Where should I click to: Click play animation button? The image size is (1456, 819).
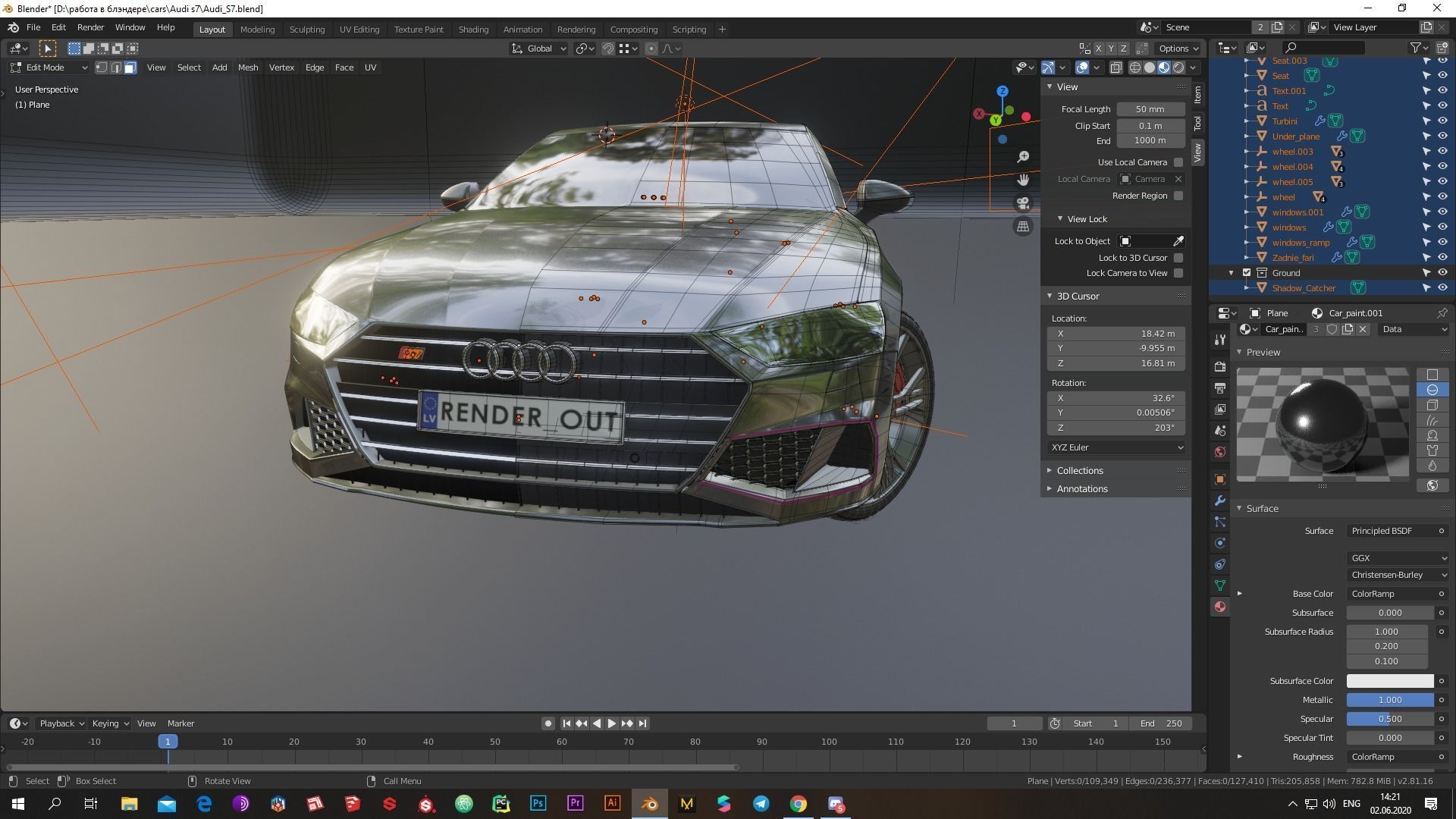click(x=612, y=723)
